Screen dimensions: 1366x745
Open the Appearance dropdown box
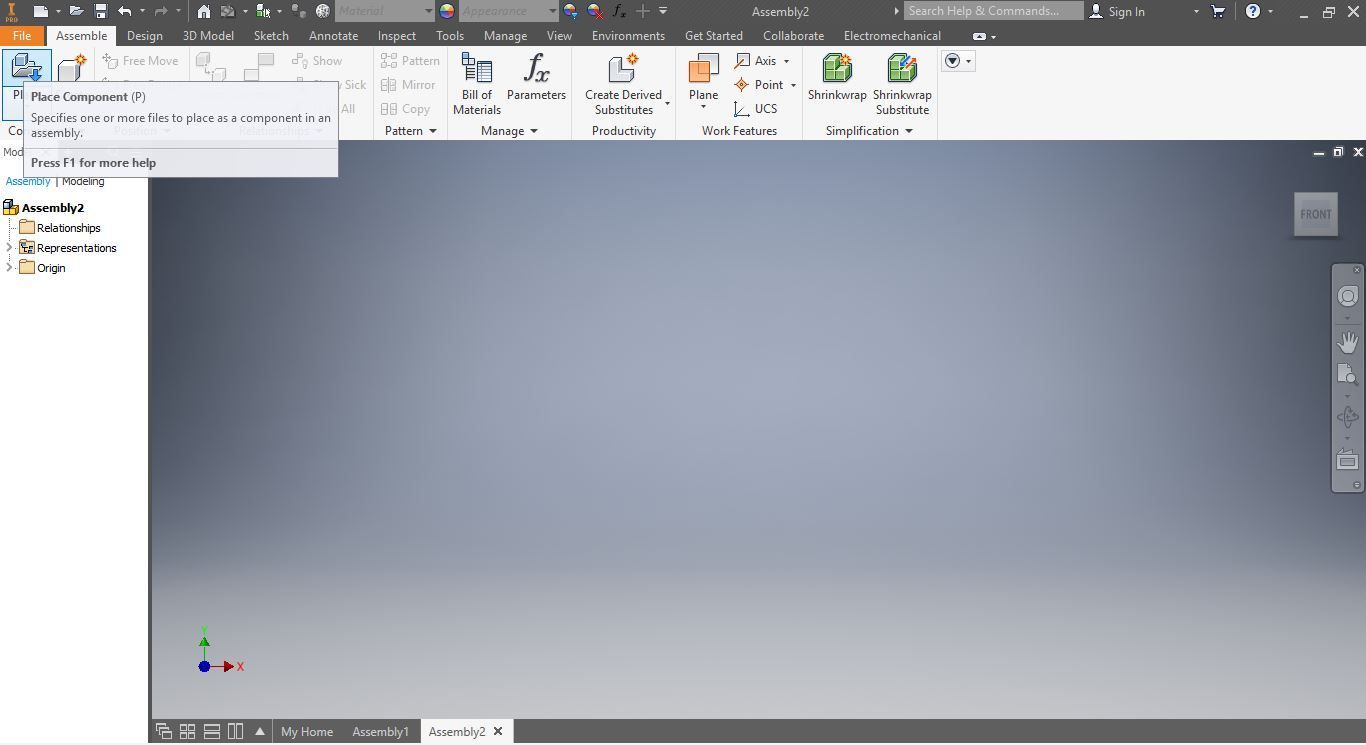[x=509, y=11]
